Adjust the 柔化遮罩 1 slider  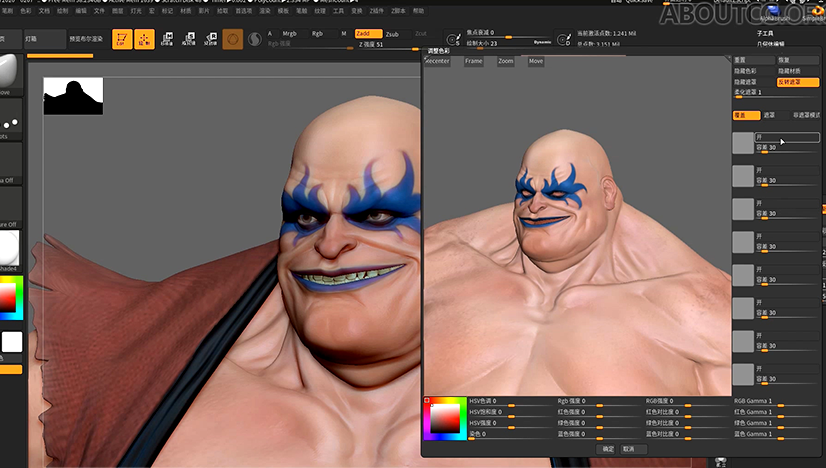[x=776, y=93]
